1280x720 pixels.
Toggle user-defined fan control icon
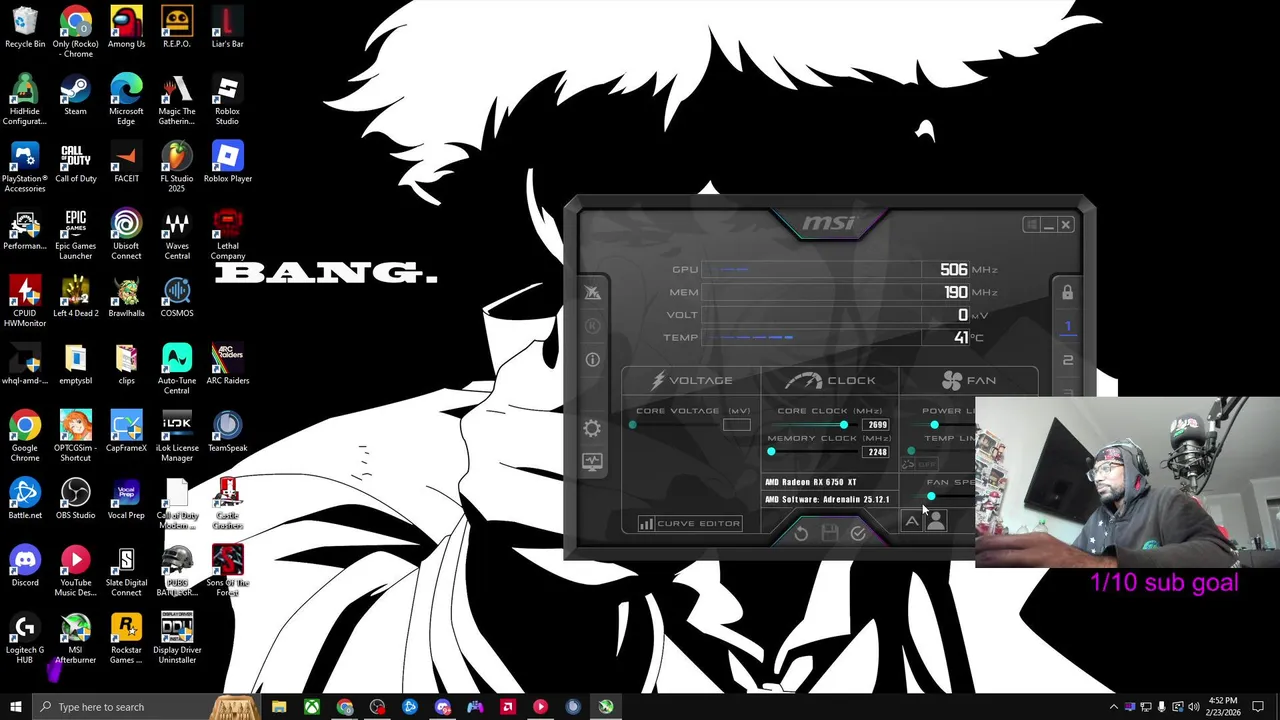pos(936,522)
